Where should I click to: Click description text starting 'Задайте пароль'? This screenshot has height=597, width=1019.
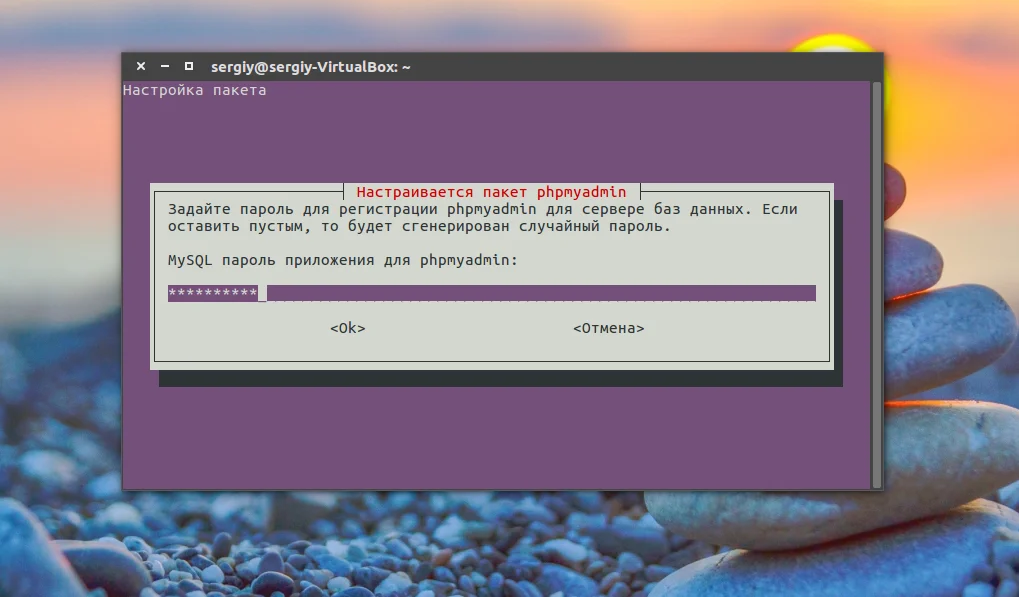(x=483, y=218)
